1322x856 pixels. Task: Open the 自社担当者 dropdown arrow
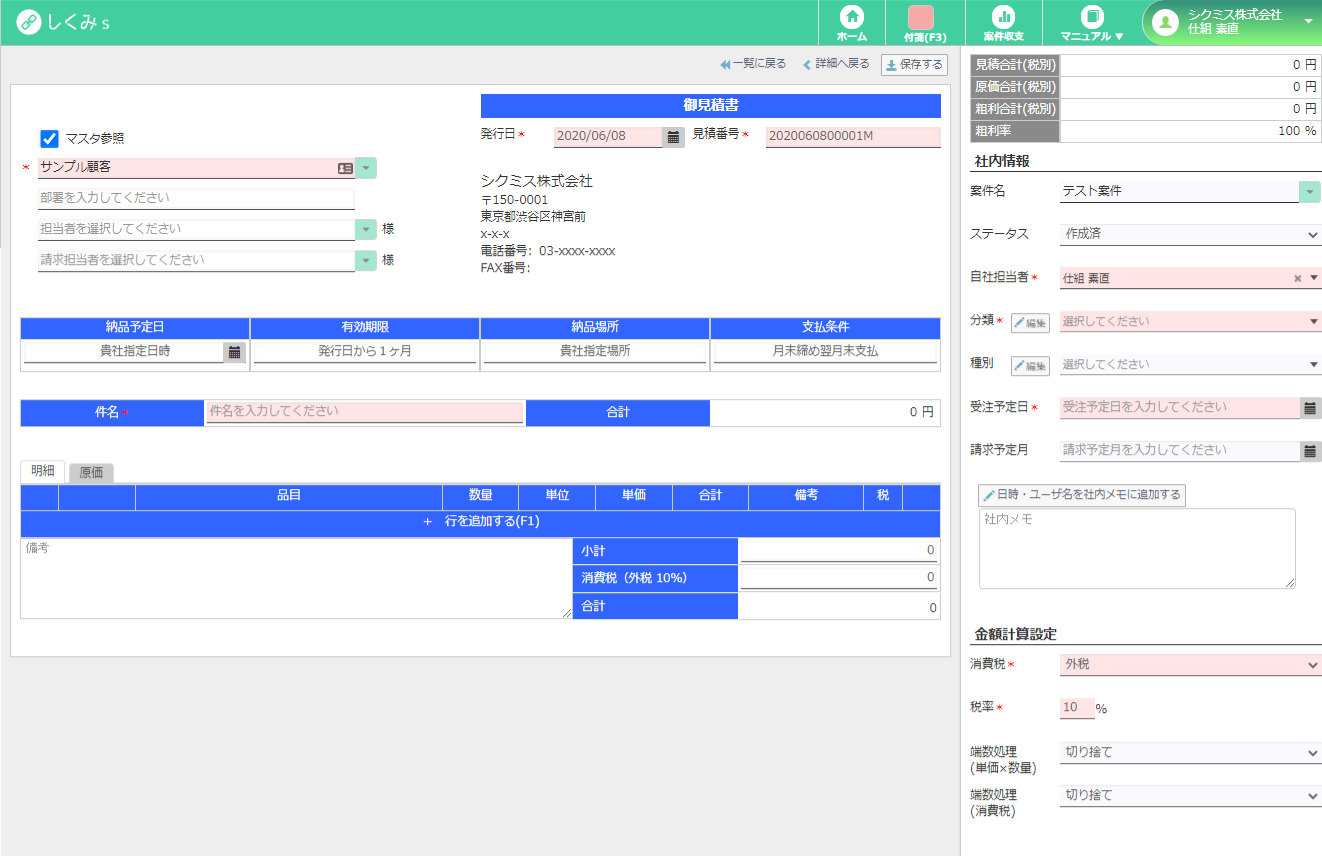click(x=1314, y=278)
